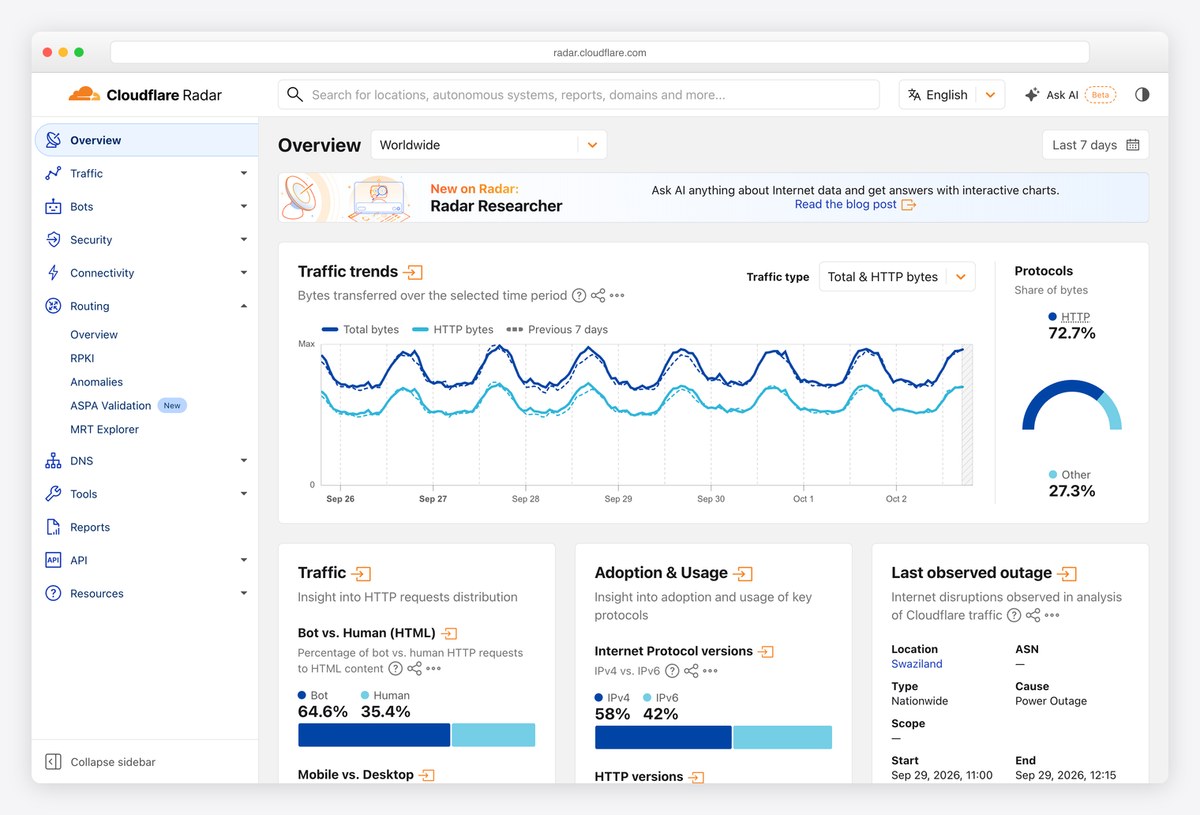The image size is (1200, 815).
Task: Click Collapse sidebar button text
Action: tap(113, 762)
